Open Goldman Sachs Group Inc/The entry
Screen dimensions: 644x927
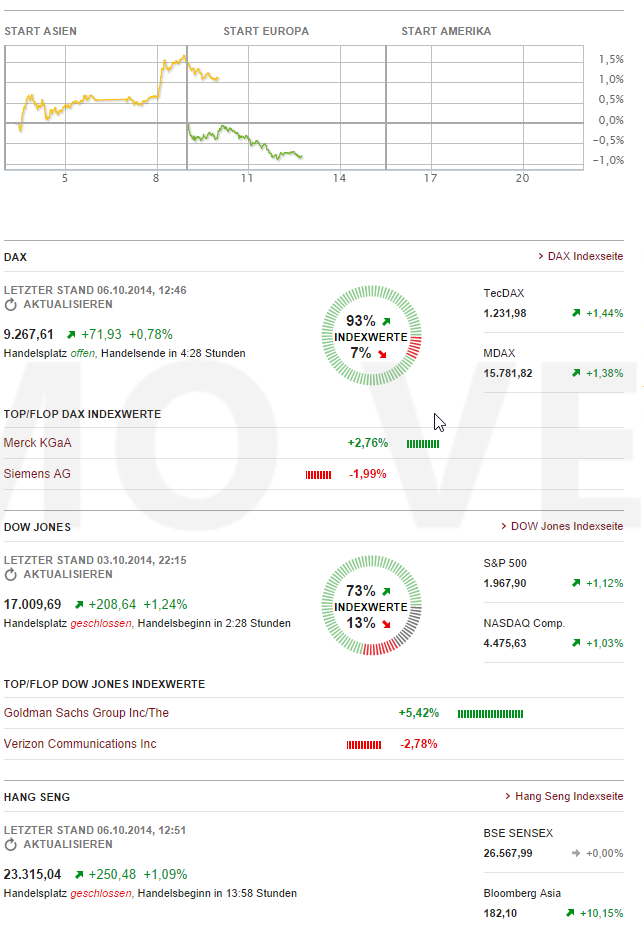(87, 713)
